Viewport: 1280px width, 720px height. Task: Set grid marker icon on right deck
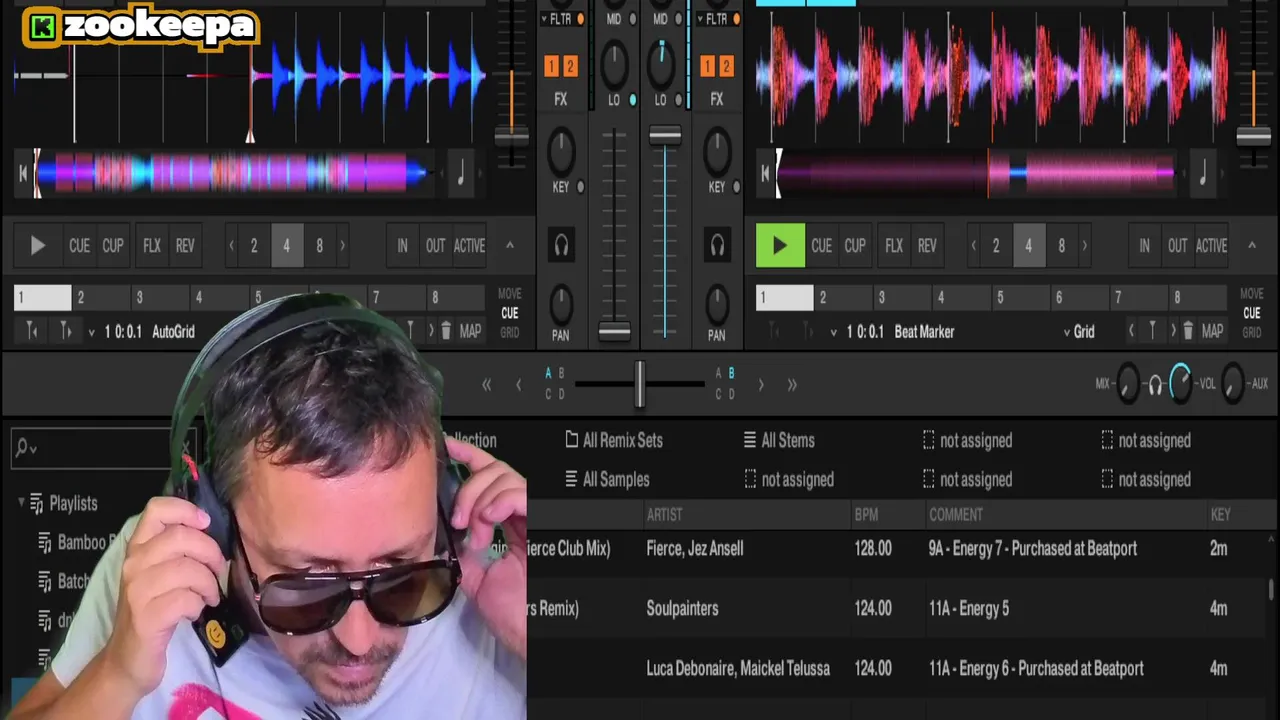[x=1152, y=331]
